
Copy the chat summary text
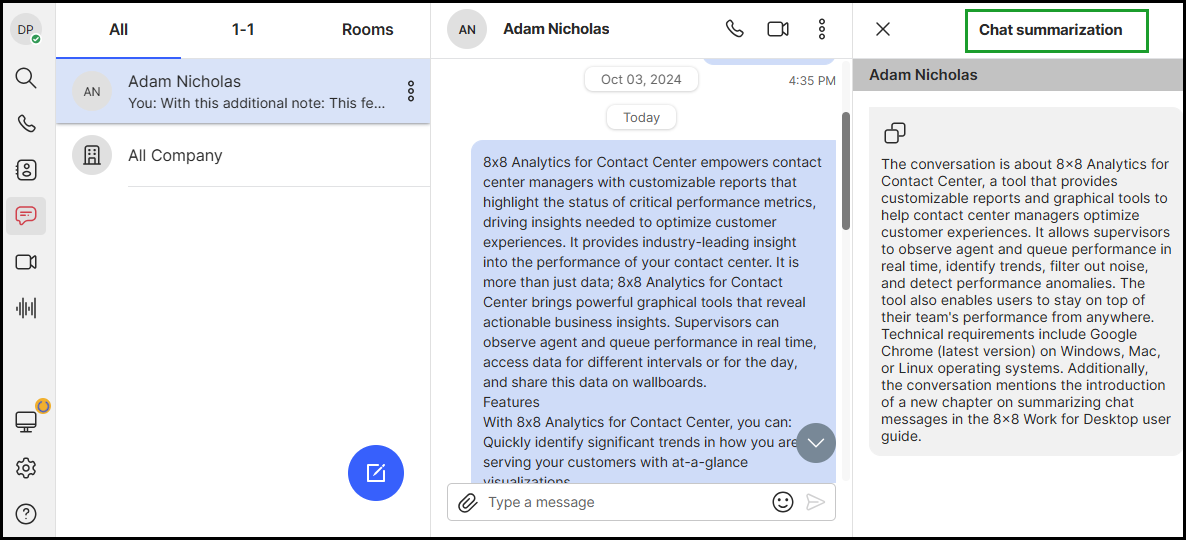[x=895, y=133]
